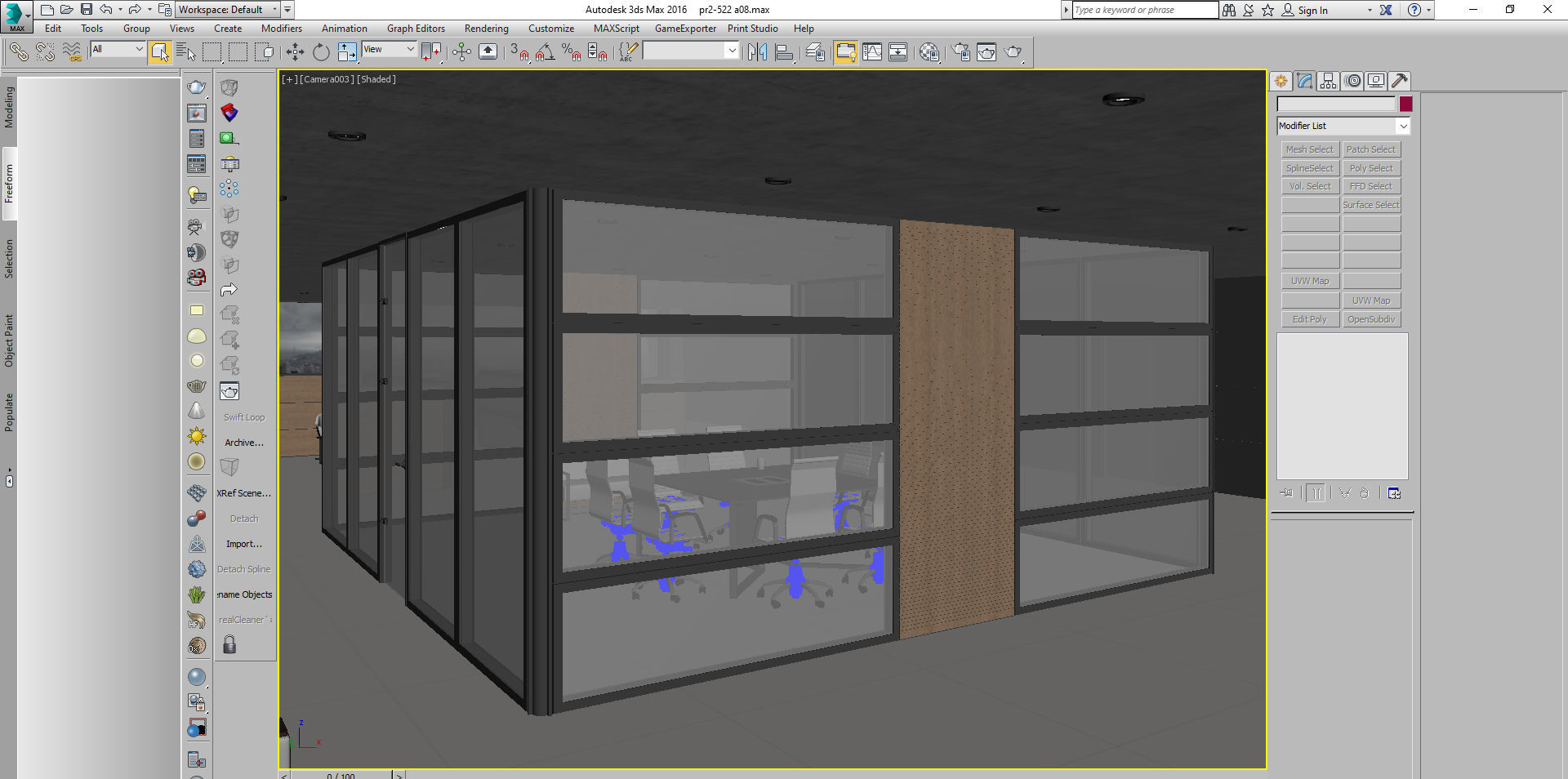Click the object color swatch
This screenshot has width=1568, height=779.
coord(1405,104)
